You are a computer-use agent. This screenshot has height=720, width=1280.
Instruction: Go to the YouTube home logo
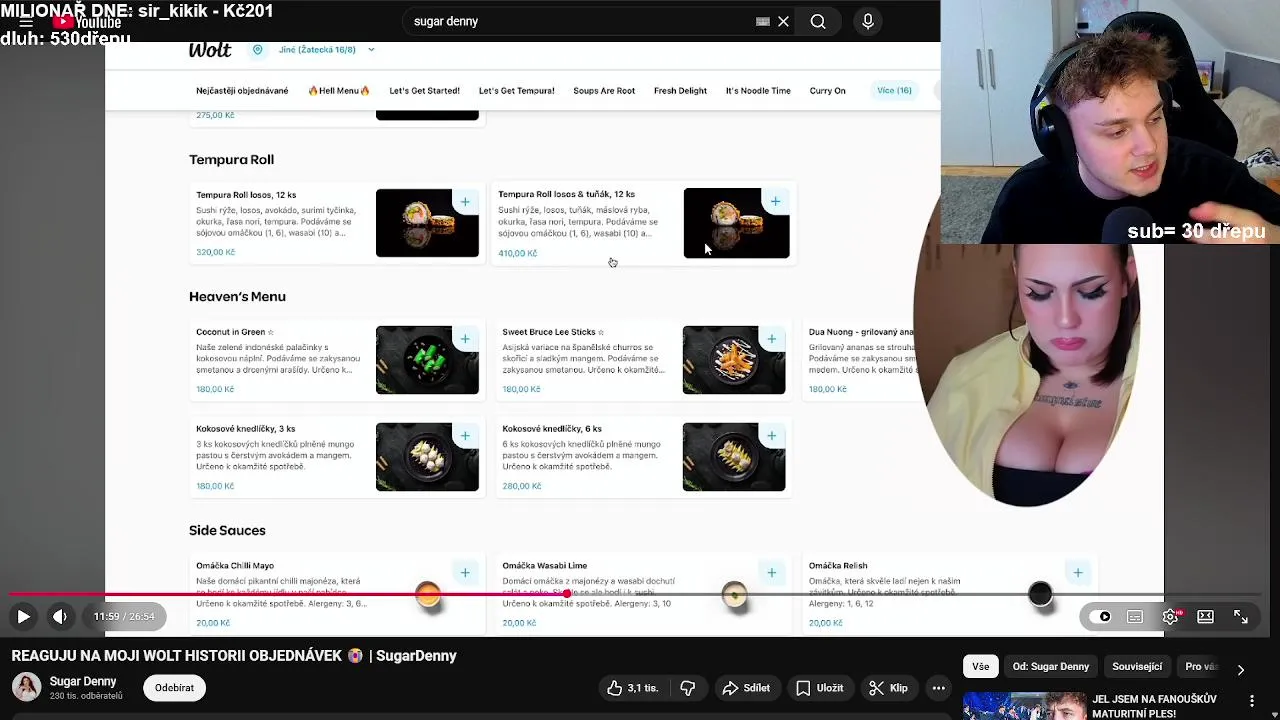(x=87, y=22)
